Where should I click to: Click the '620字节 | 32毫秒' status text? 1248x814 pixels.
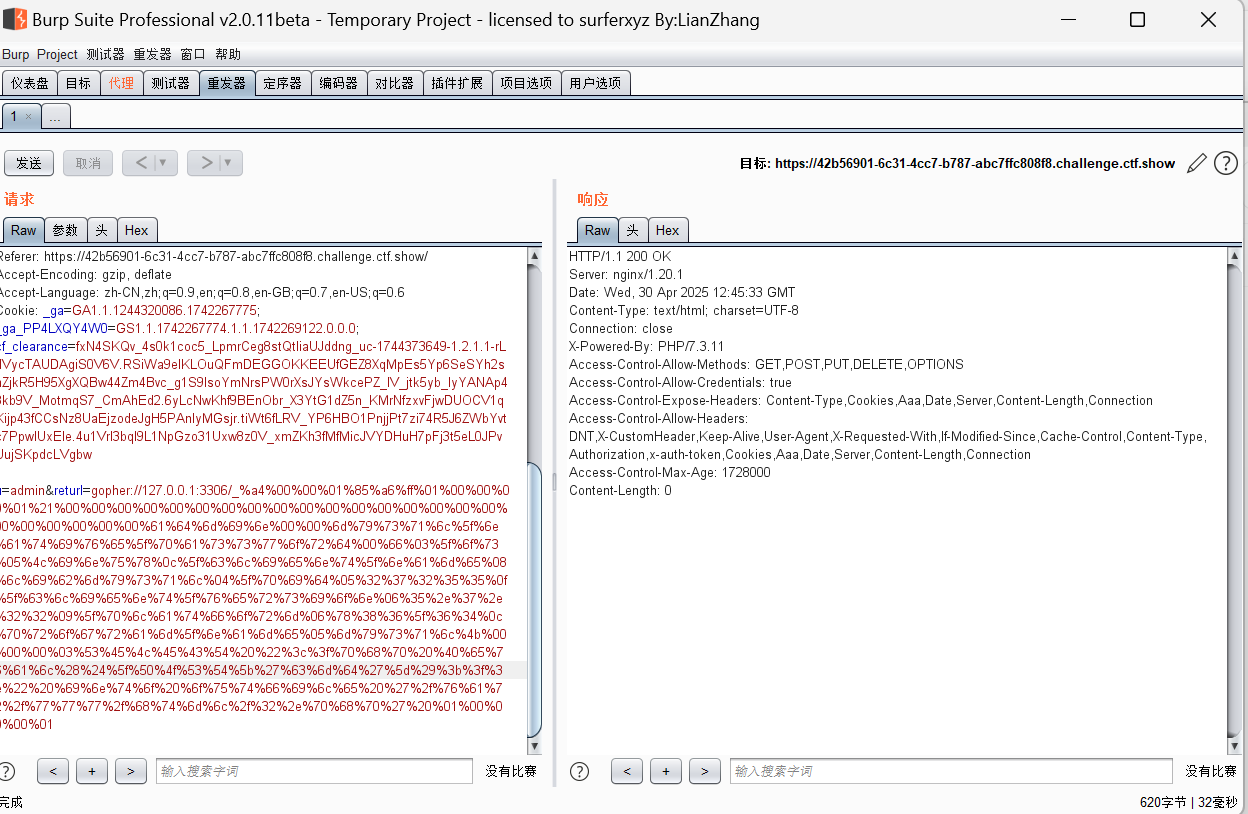point(1188,803)
